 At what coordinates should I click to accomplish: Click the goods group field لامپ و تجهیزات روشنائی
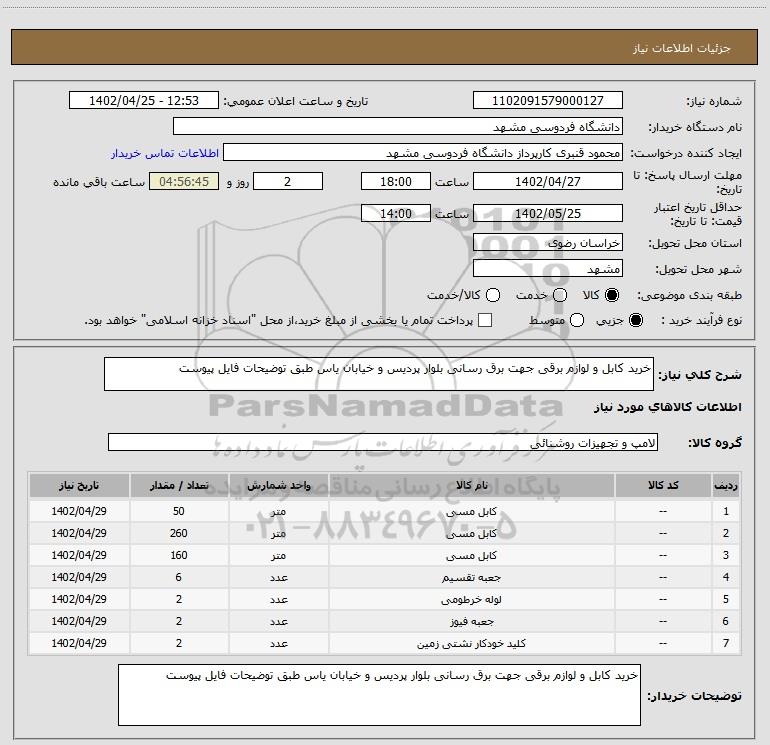point(383,442)
